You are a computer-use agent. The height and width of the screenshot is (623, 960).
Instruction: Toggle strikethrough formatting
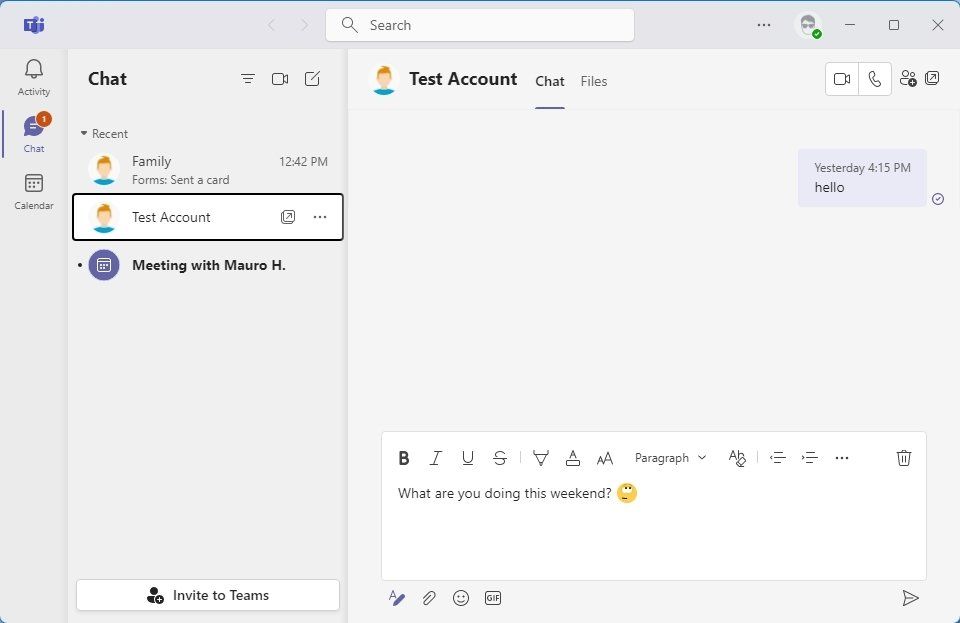(x=499, y=458)
